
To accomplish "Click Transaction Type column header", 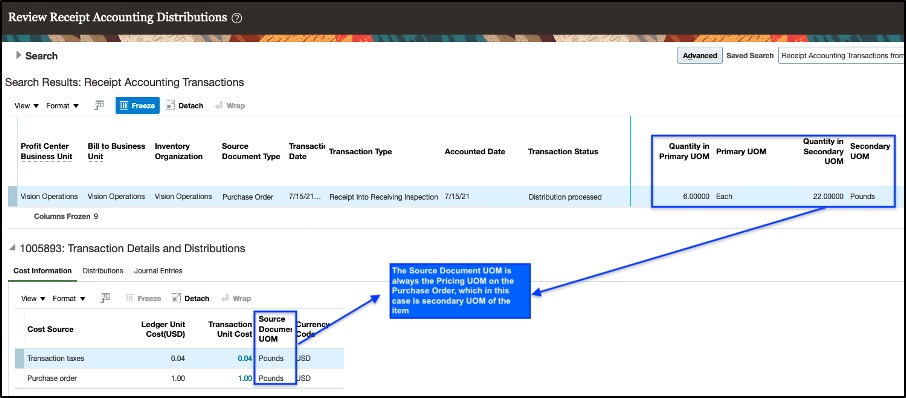I will click(361, 151).
